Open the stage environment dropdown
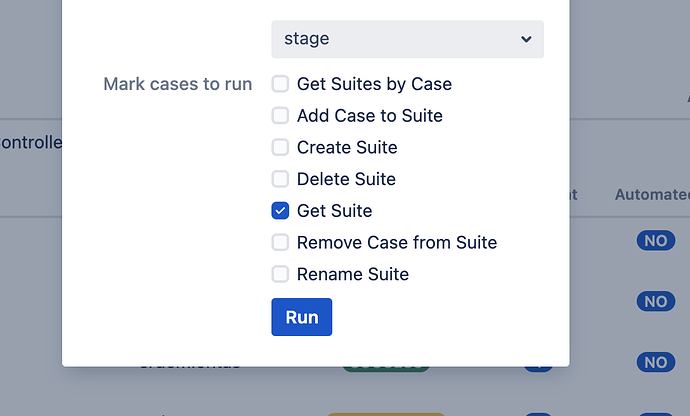The image size is (690, 416). [x=407, y=39]
